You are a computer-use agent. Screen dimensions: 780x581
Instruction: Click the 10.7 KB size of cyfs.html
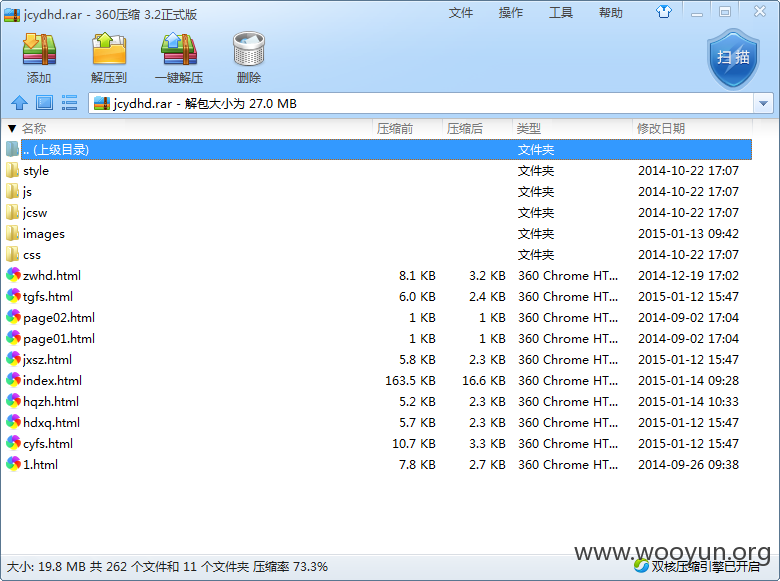point(414,444)
